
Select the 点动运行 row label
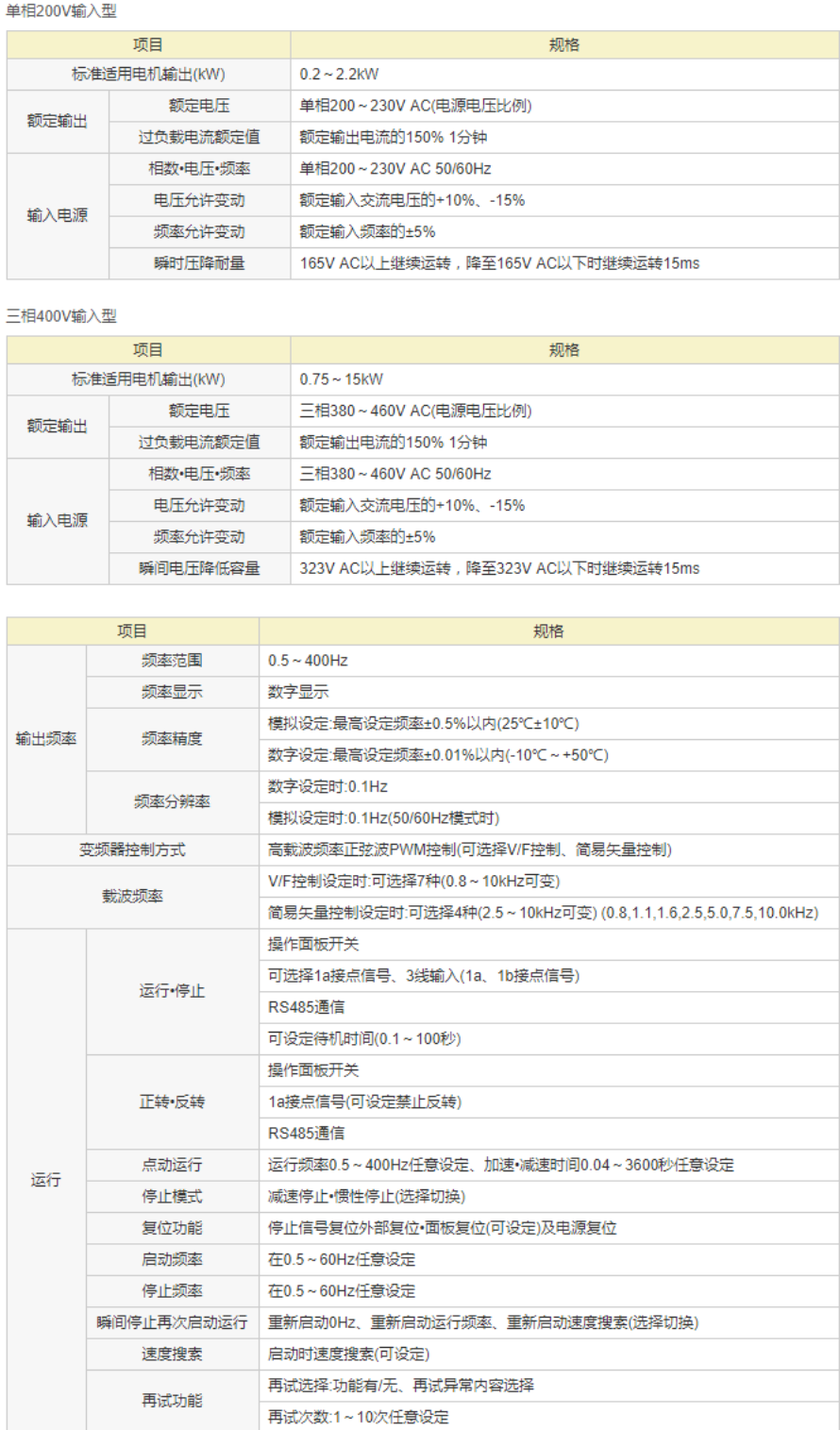[172, 1165]
